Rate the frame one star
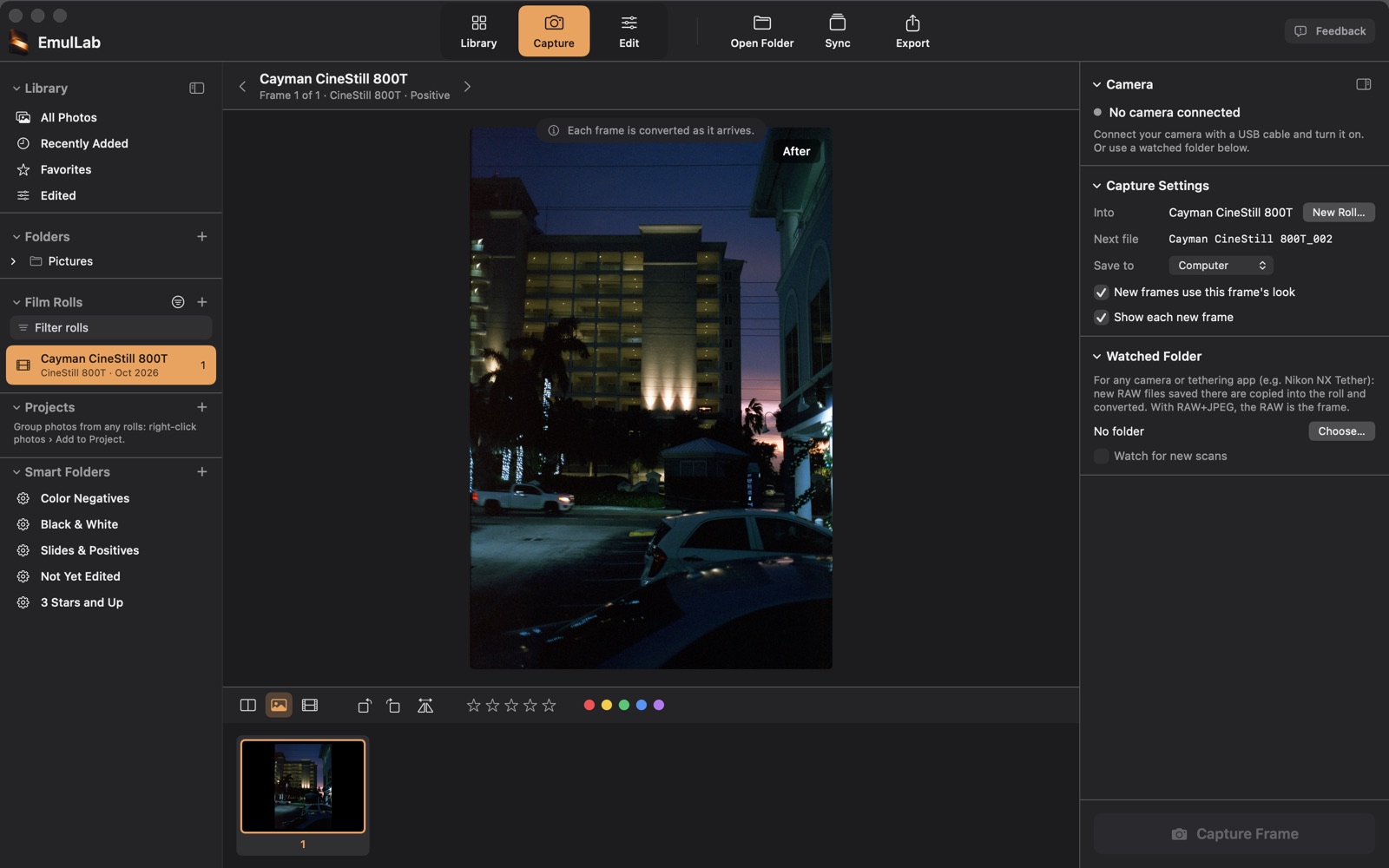This screenshot has height=868, width=1389. 473,705
